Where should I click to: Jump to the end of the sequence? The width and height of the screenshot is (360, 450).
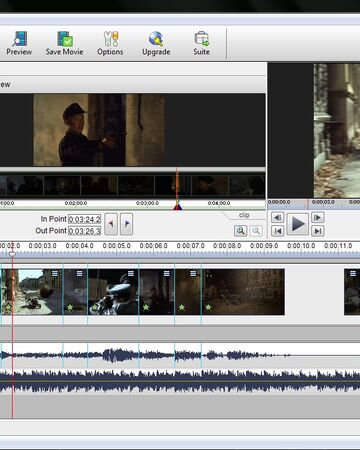point(317,231)
